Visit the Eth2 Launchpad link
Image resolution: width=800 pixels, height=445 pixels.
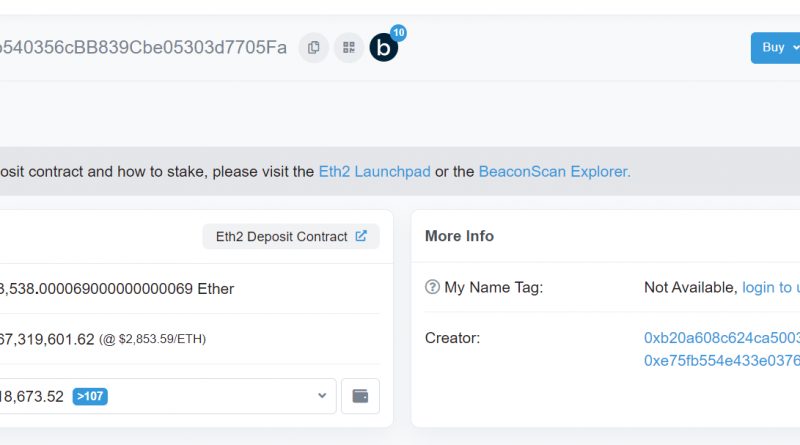(x=374, y=172)
